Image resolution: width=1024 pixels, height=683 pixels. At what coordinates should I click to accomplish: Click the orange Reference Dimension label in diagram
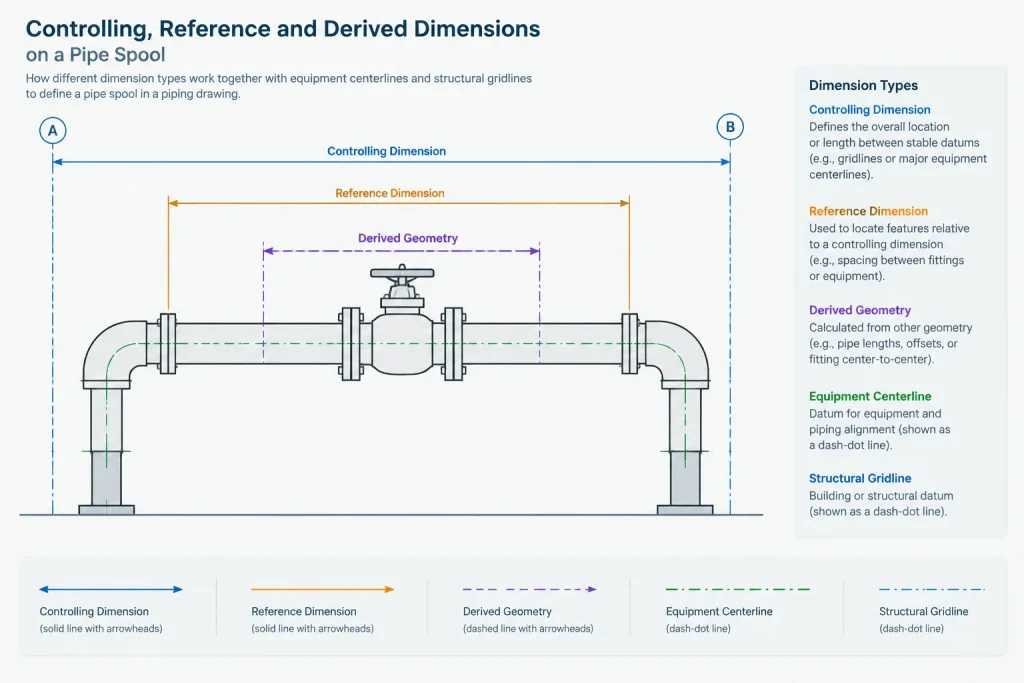point(390,193)
